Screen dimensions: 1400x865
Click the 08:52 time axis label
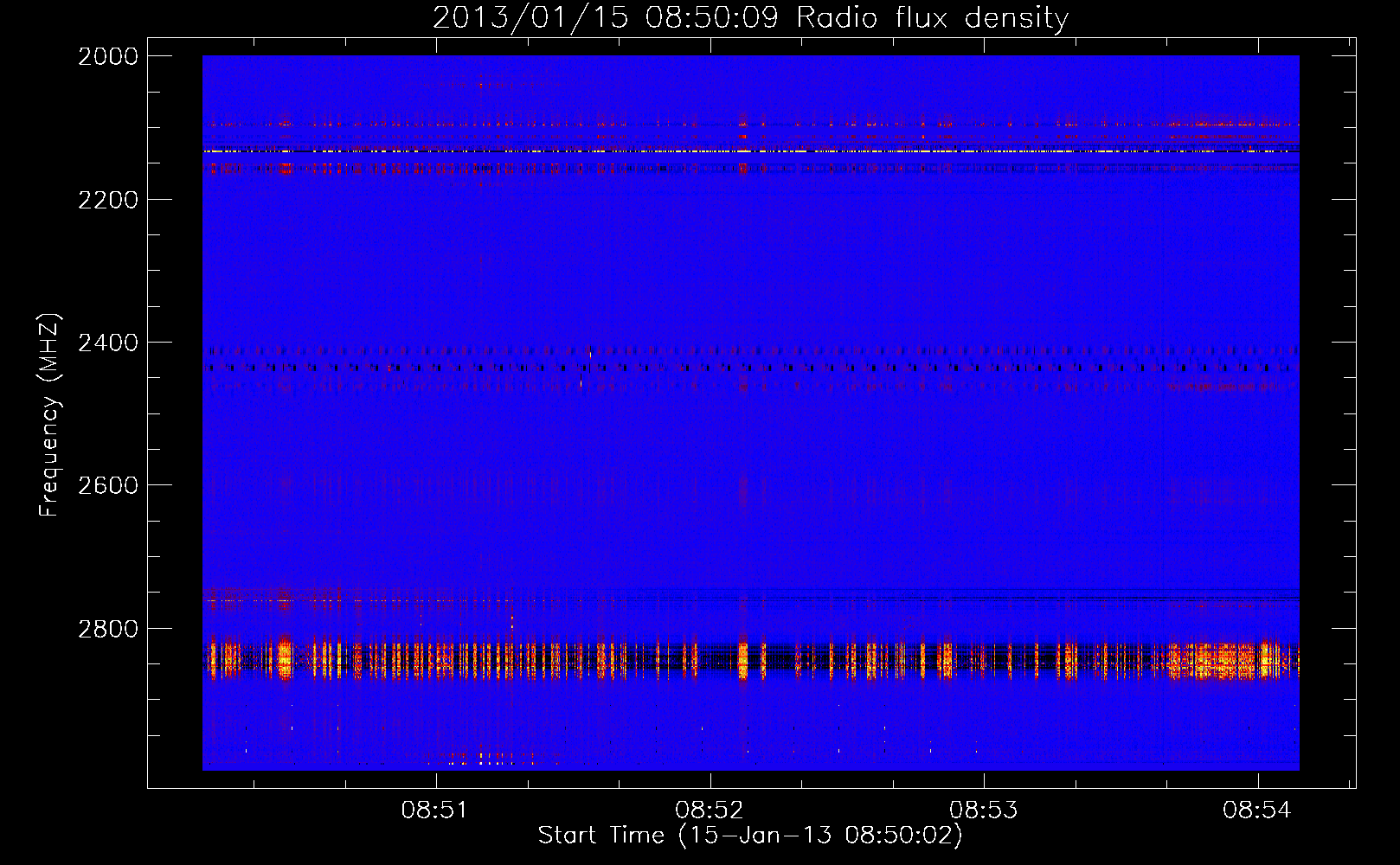(x=709, y=810)
